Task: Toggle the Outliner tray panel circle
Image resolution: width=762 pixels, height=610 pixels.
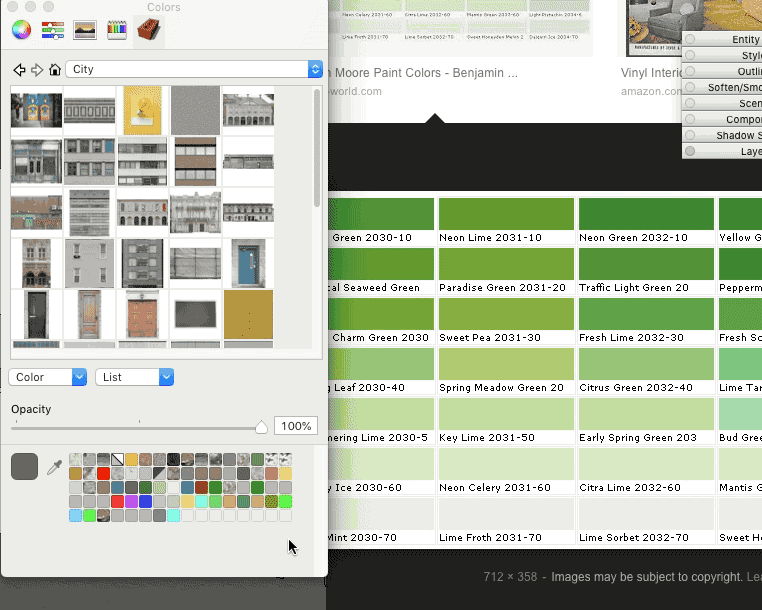Action: tap(690, 71)
